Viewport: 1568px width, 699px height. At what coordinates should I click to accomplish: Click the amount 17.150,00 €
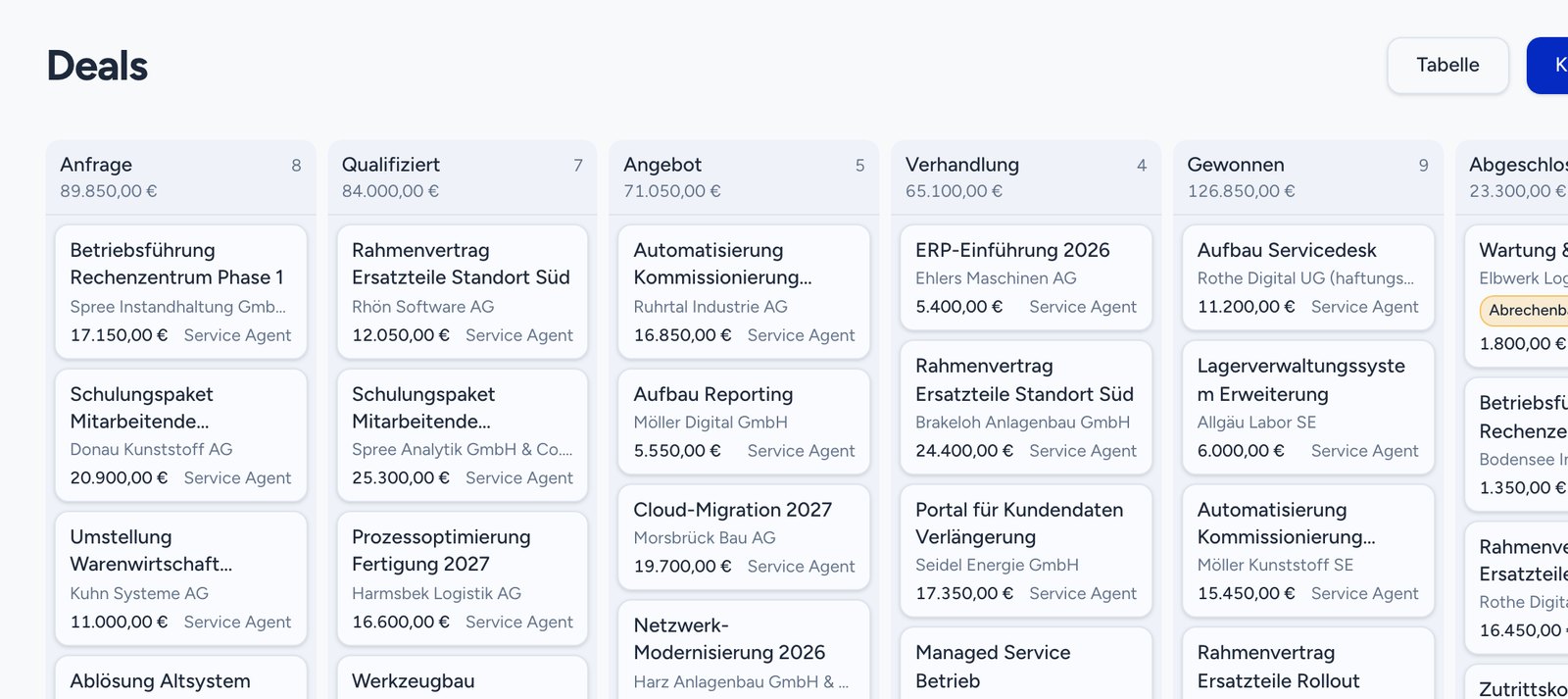tap(119, 335)
